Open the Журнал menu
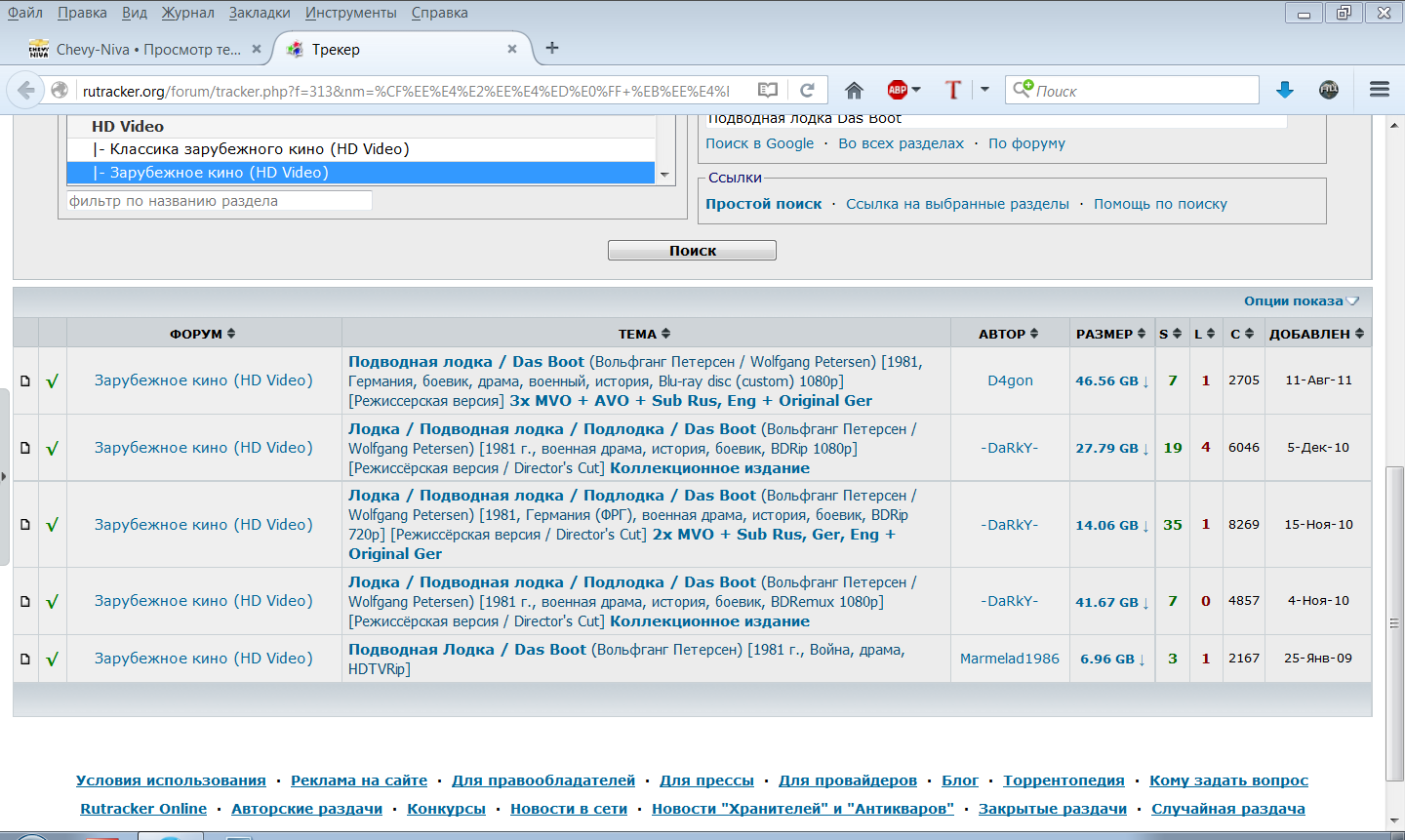The width and height of the screenshot is (1405, 840). [x=188, y=13]
